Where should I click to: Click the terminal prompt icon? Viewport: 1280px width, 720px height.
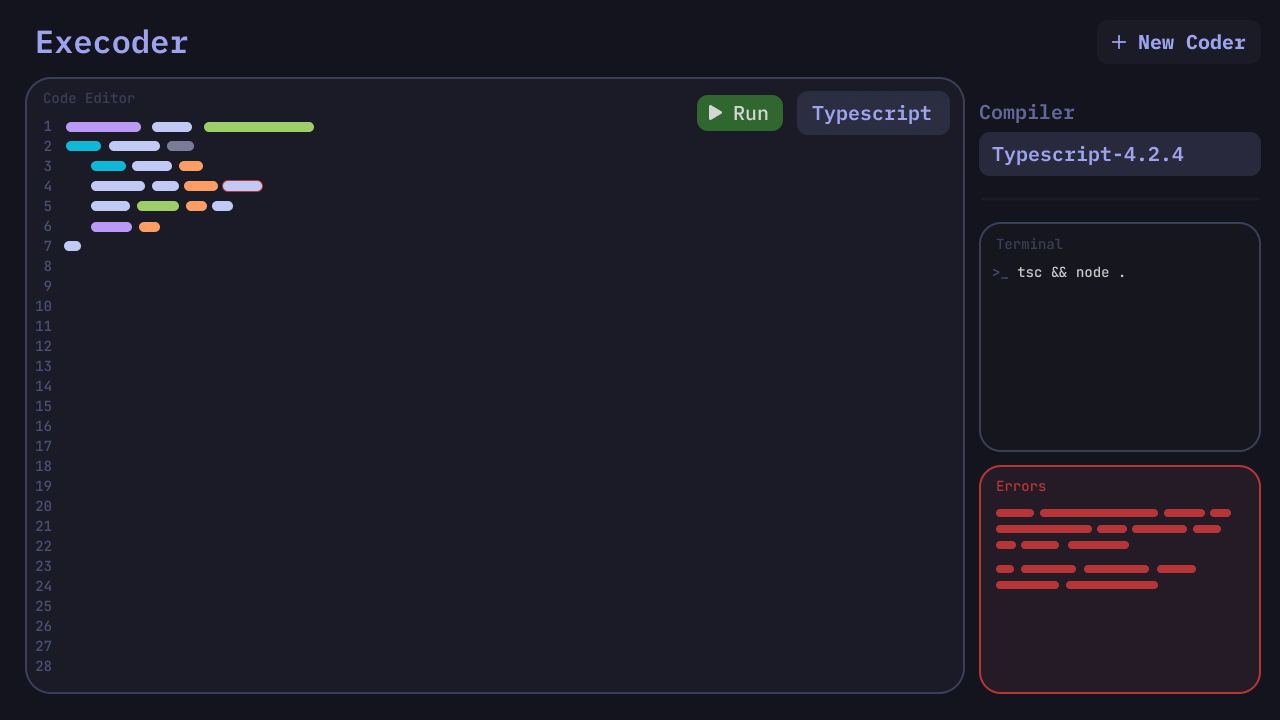point(1000,273)
